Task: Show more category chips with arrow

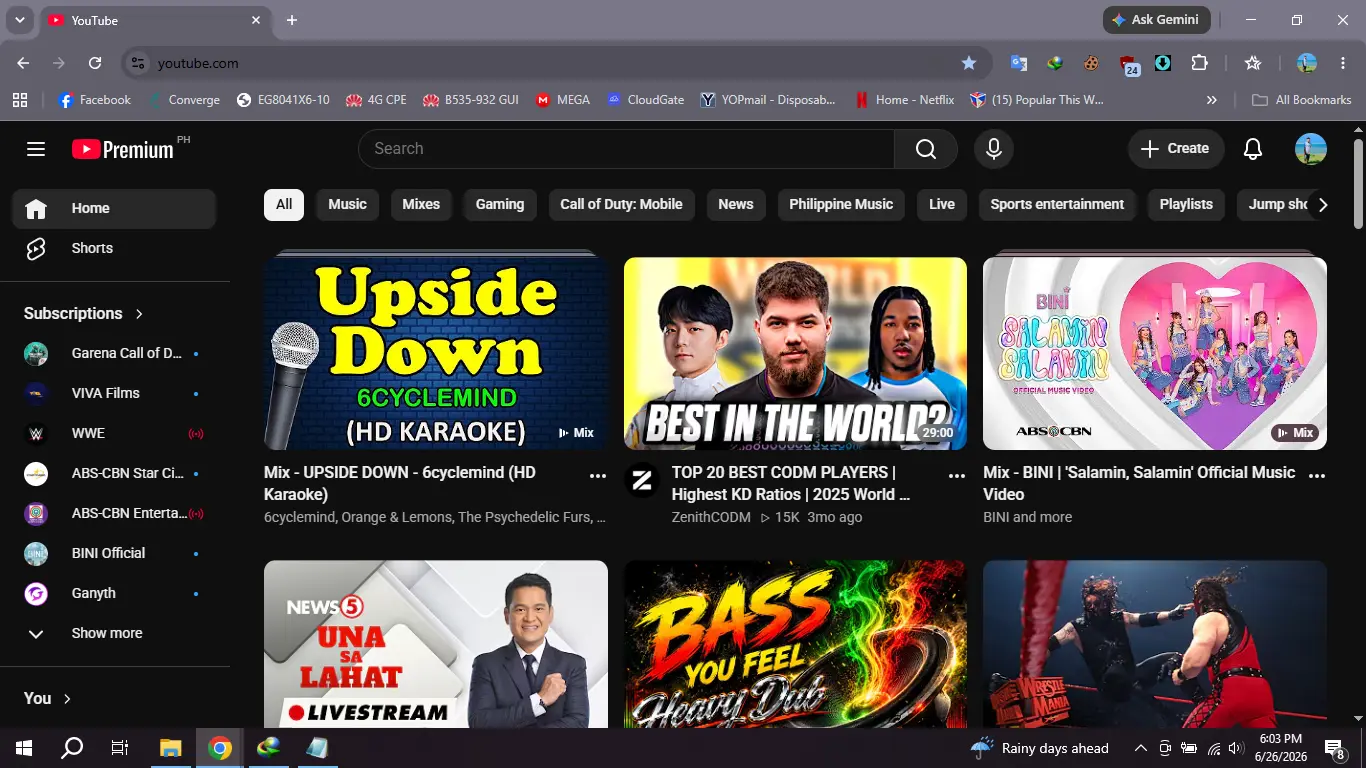Action: coord(1323,205)
